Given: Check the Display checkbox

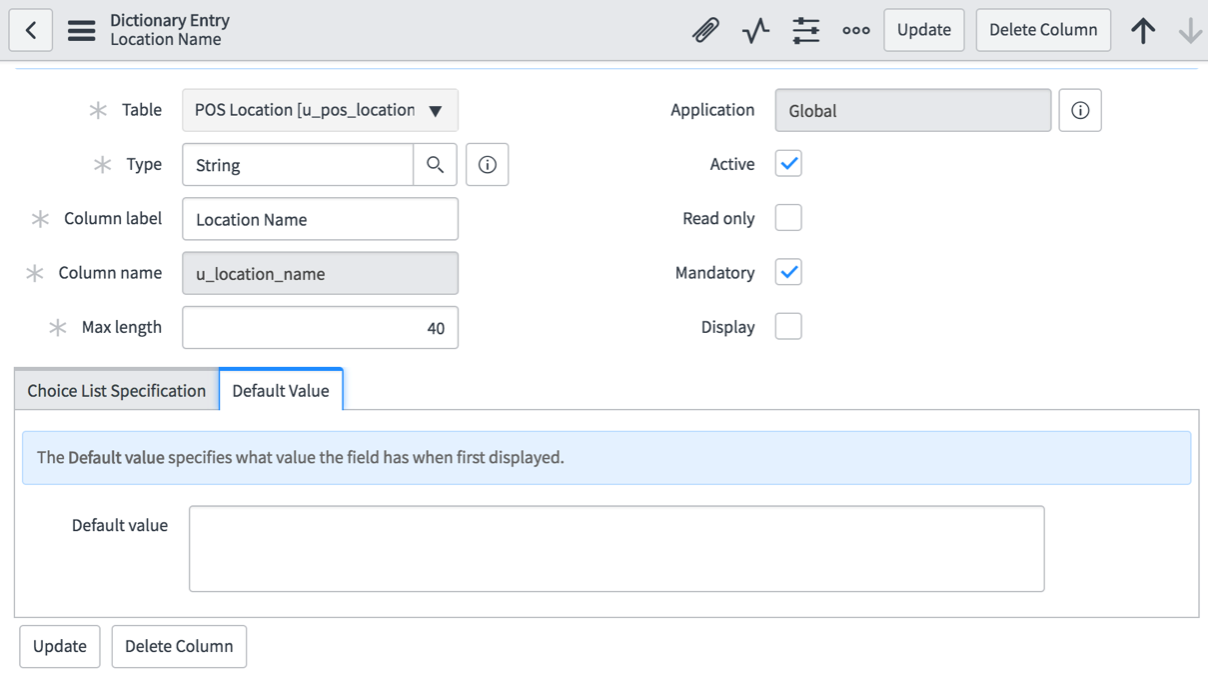Looking at the screenshot, I should (788, 327).
